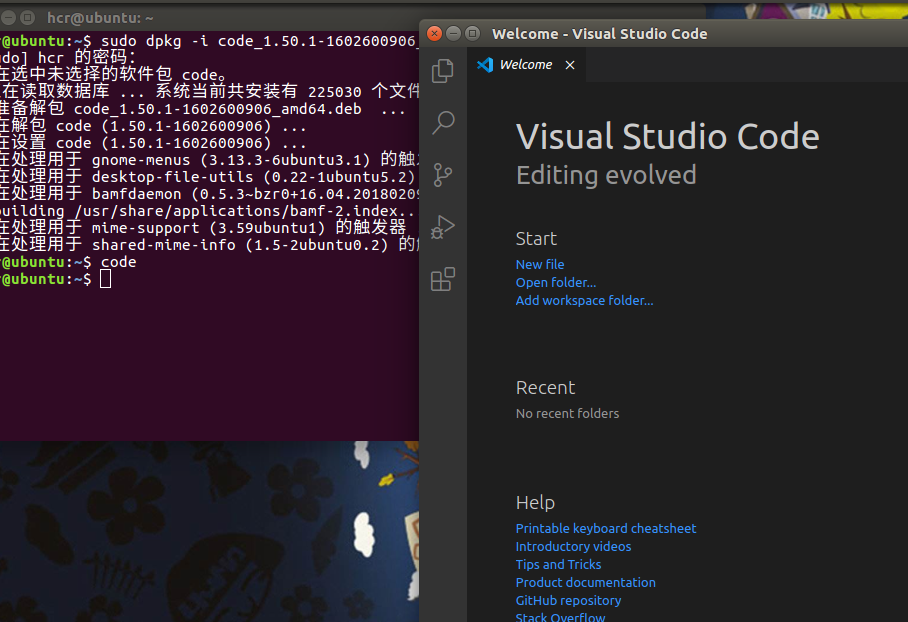This screenshot has width=908, height=622.
Task: Click Add workspace folder... link
Action: click(x=584, y=300)
